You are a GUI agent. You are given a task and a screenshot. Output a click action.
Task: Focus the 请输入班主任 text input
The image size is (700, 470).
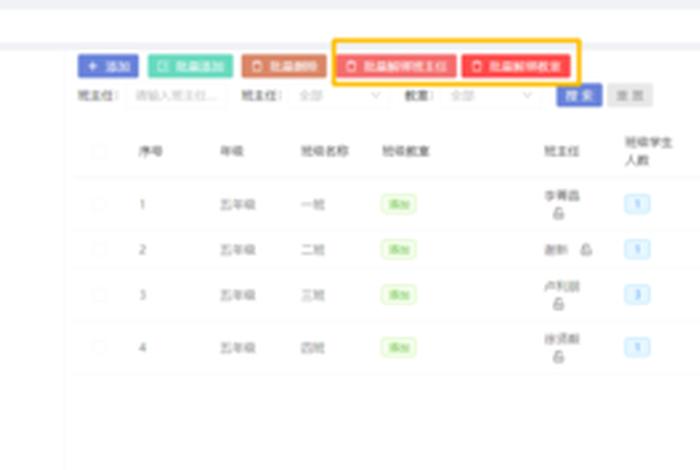tap(176, 96)
